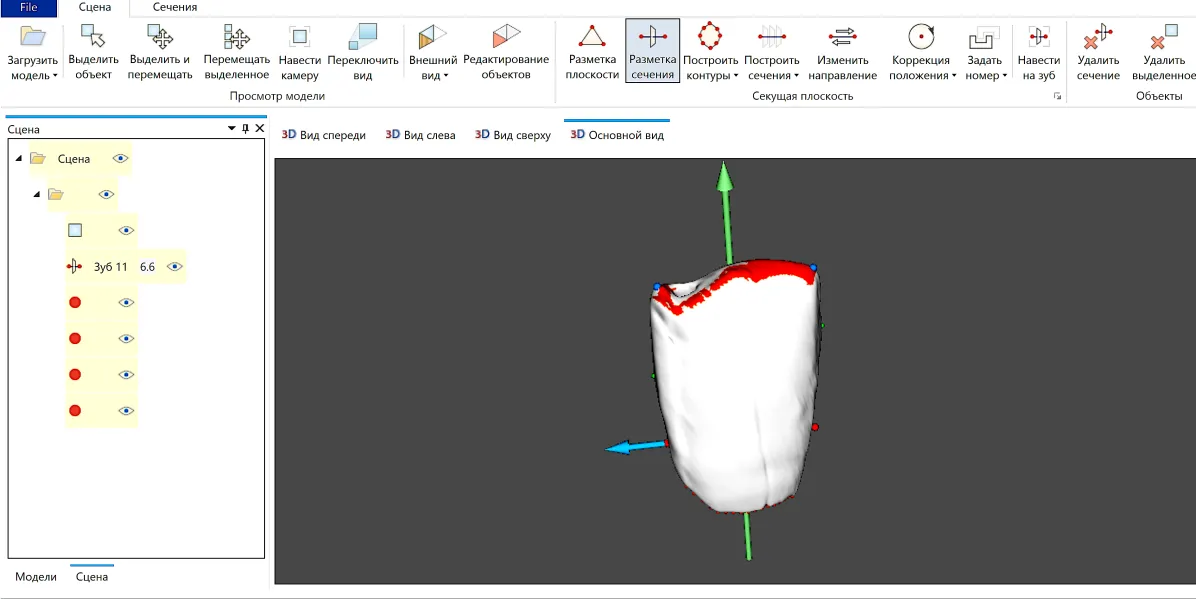The height and width of the screenshot is (599, 1196).
Task: Select the Выделить и перемещать tool
Action: point(160,37)
